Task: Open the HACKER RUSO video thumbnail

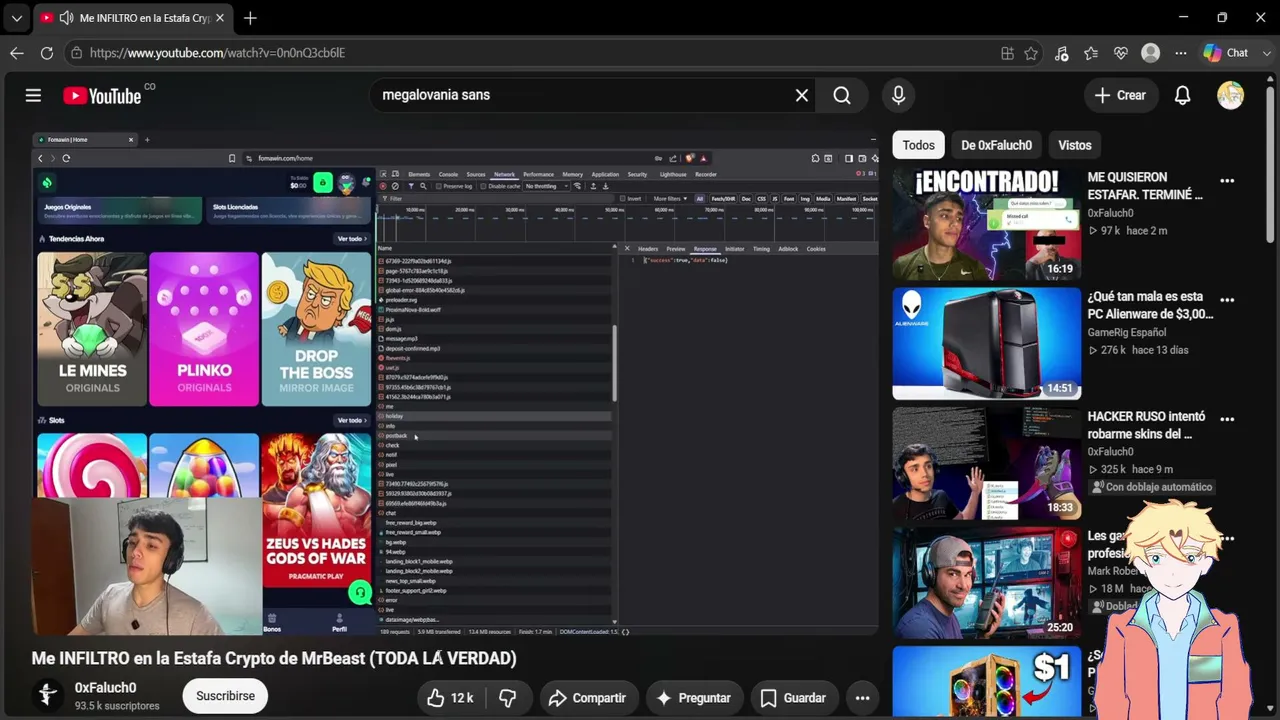Action: [x=986, y=462]
